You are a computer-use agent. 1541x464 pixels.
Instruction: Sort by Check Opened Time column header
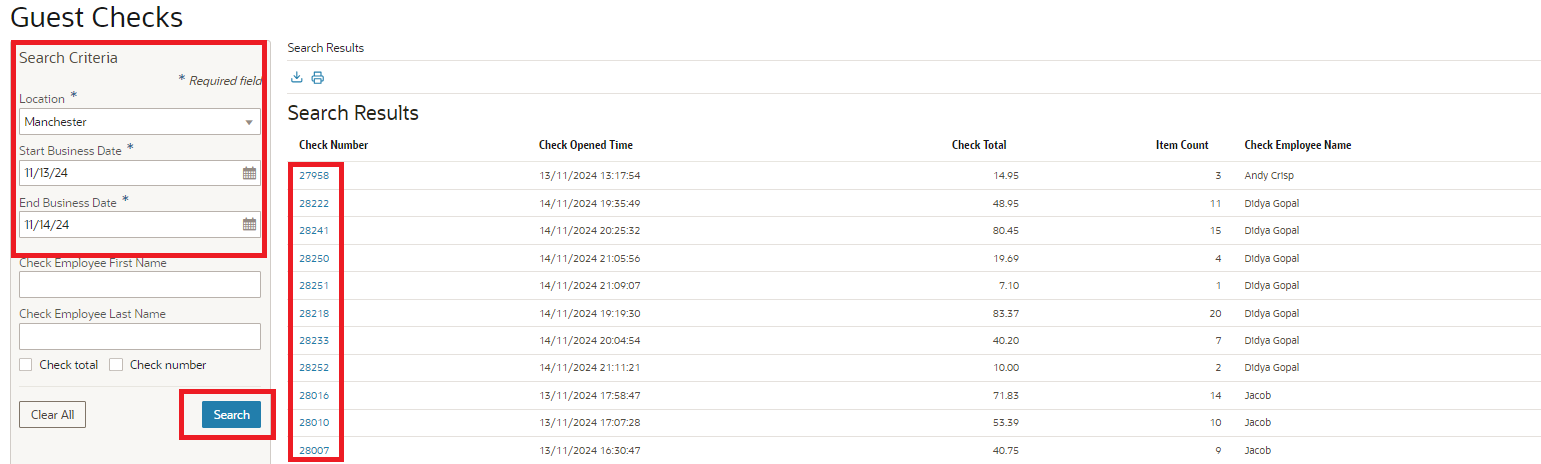pos(586,145)
